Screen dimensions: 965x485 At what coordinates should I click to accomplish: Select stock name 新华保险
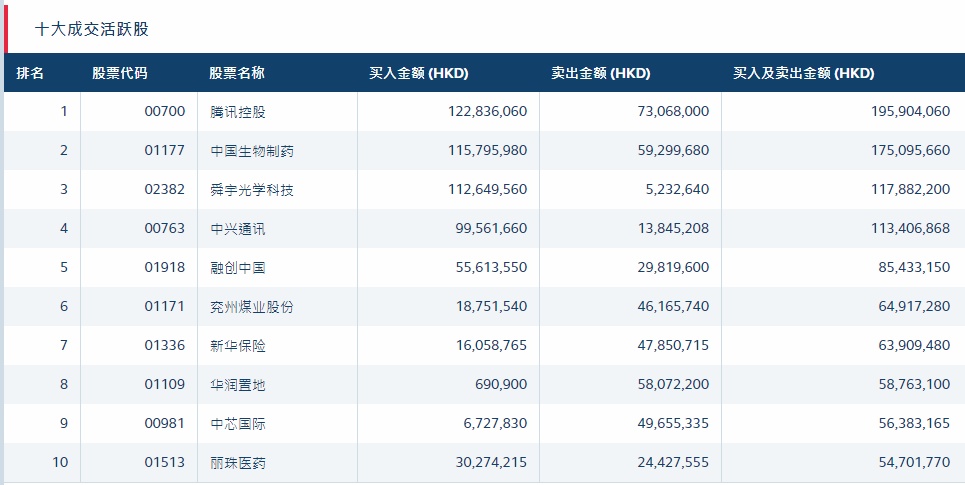(238, 345)
